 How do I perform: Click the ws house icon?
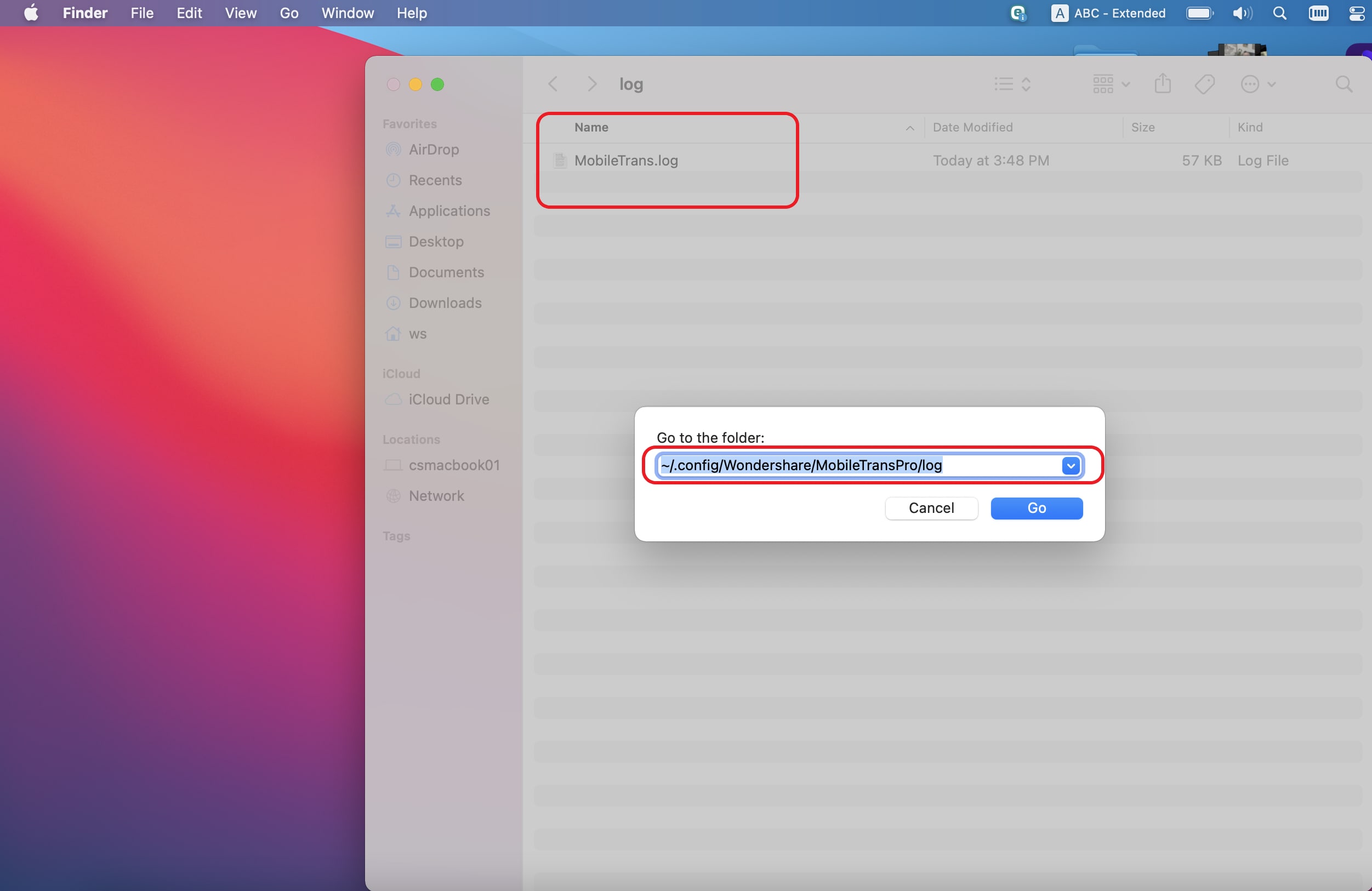[393, 334]
